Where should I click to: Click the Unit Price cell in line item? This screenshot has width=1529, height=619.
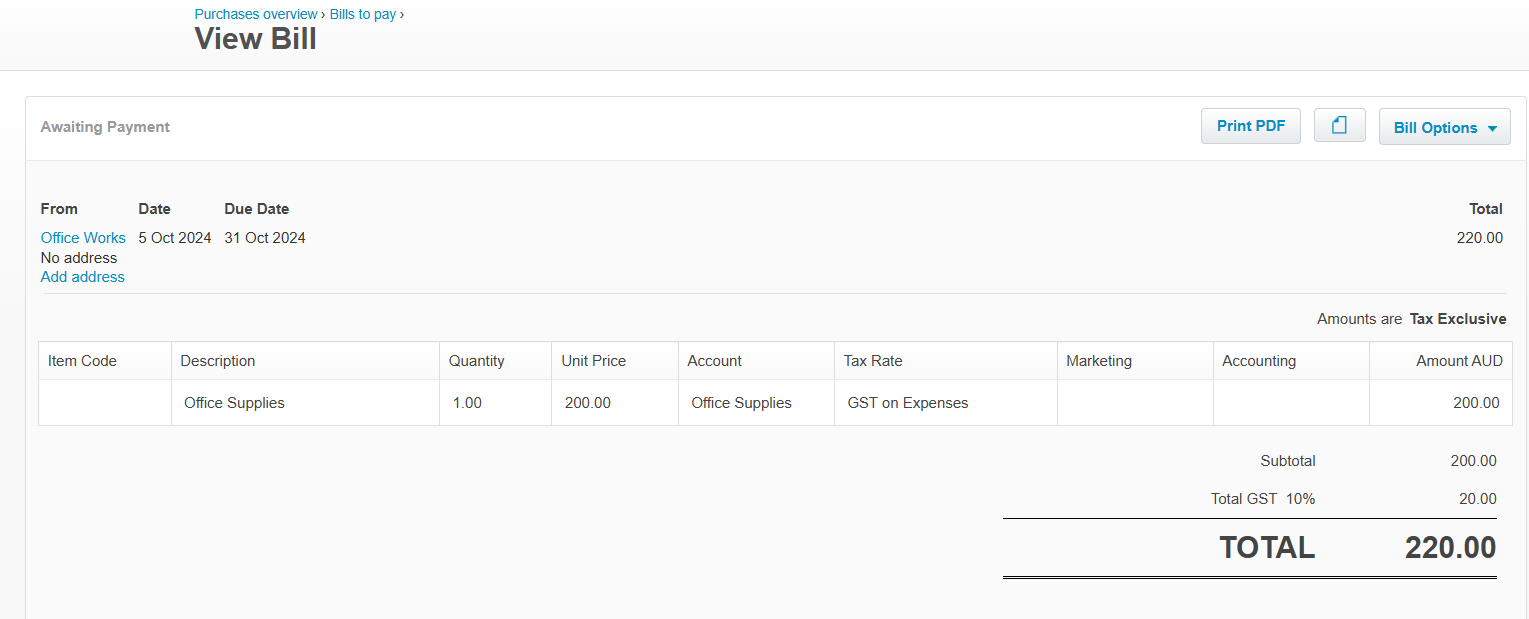tap(588, 403)
